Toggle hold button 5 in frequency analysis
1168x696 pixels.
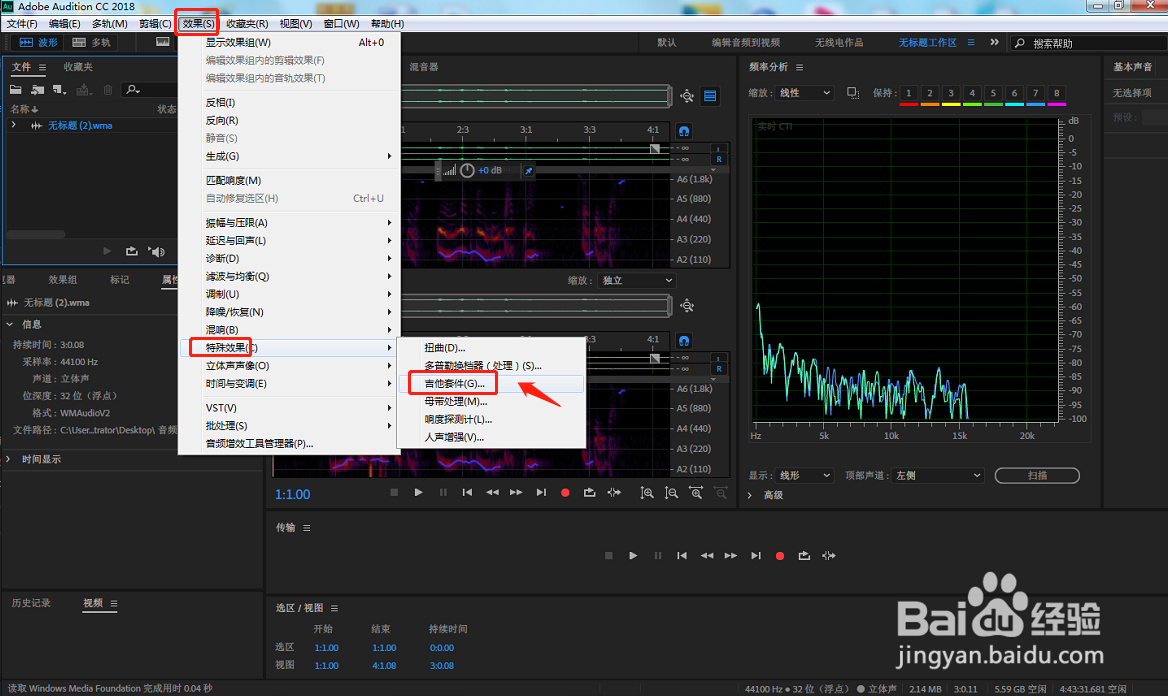point(993,93)
